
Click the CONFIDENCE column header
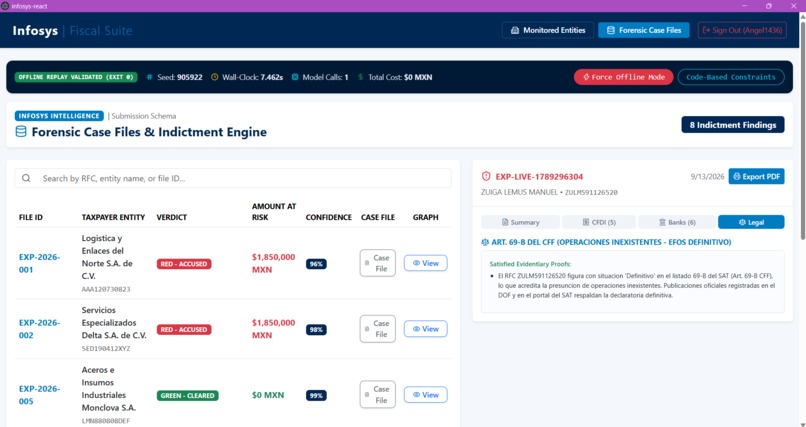(x=328, y=217)
